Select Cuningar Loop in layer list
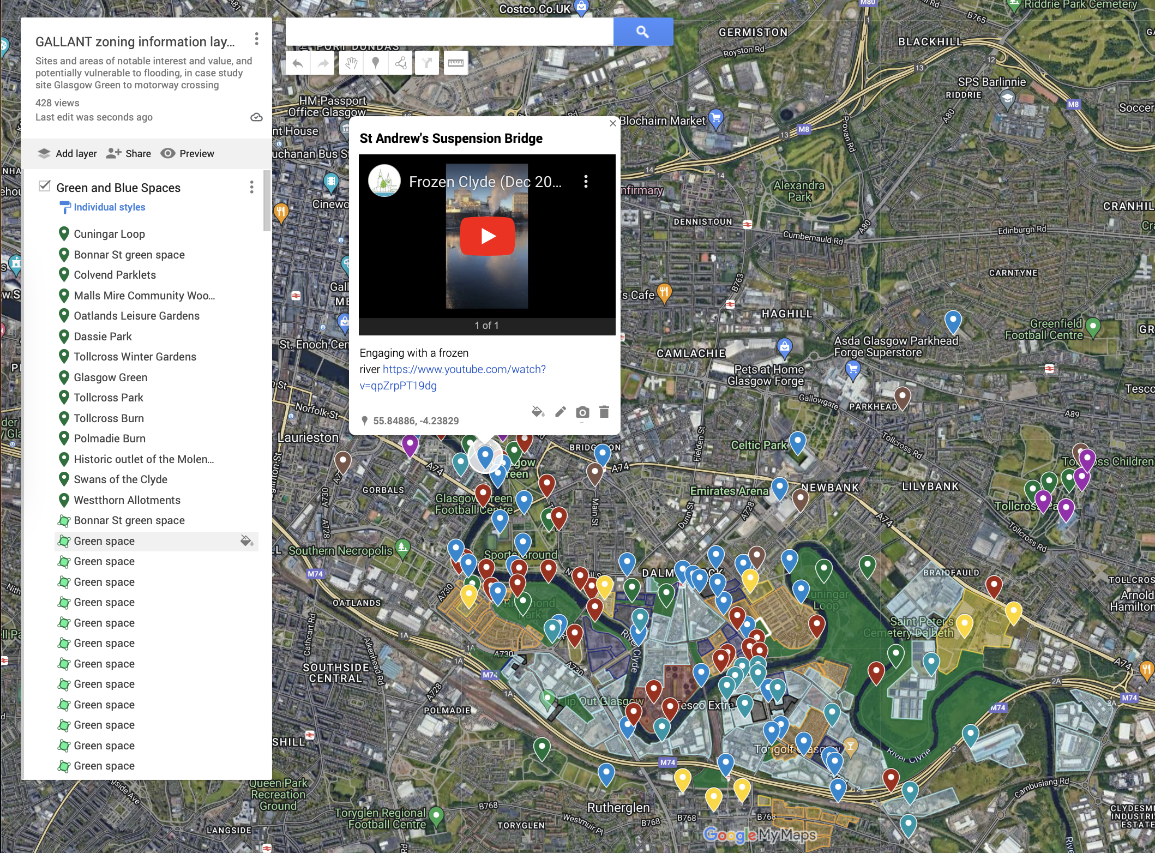Viewport: 1155px width, 853px height. tap(109, 234)
